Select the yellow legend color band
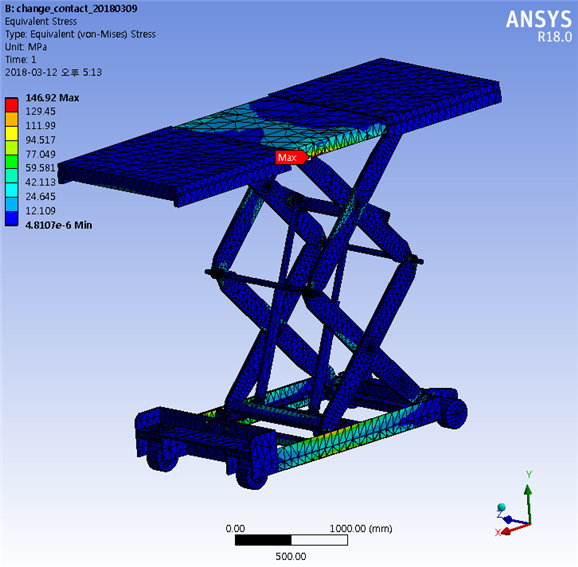 [x=11, y=133]
